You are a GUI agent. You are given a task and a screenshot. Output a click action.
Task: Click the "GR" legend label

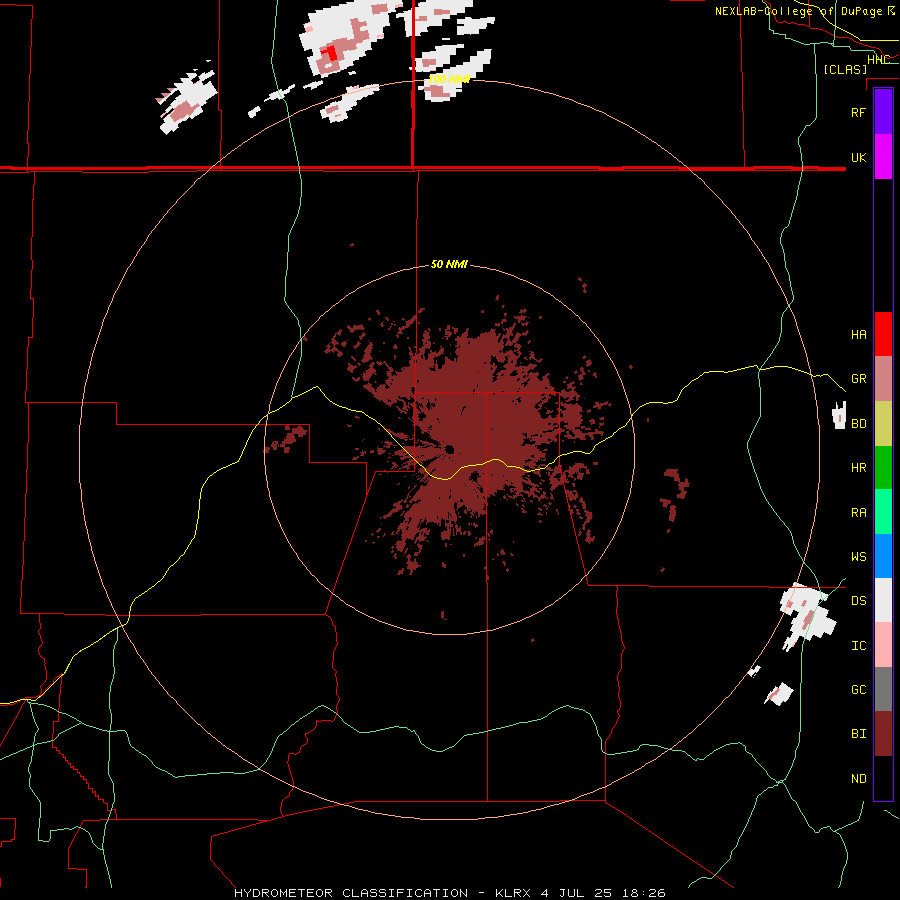(858, 379)
